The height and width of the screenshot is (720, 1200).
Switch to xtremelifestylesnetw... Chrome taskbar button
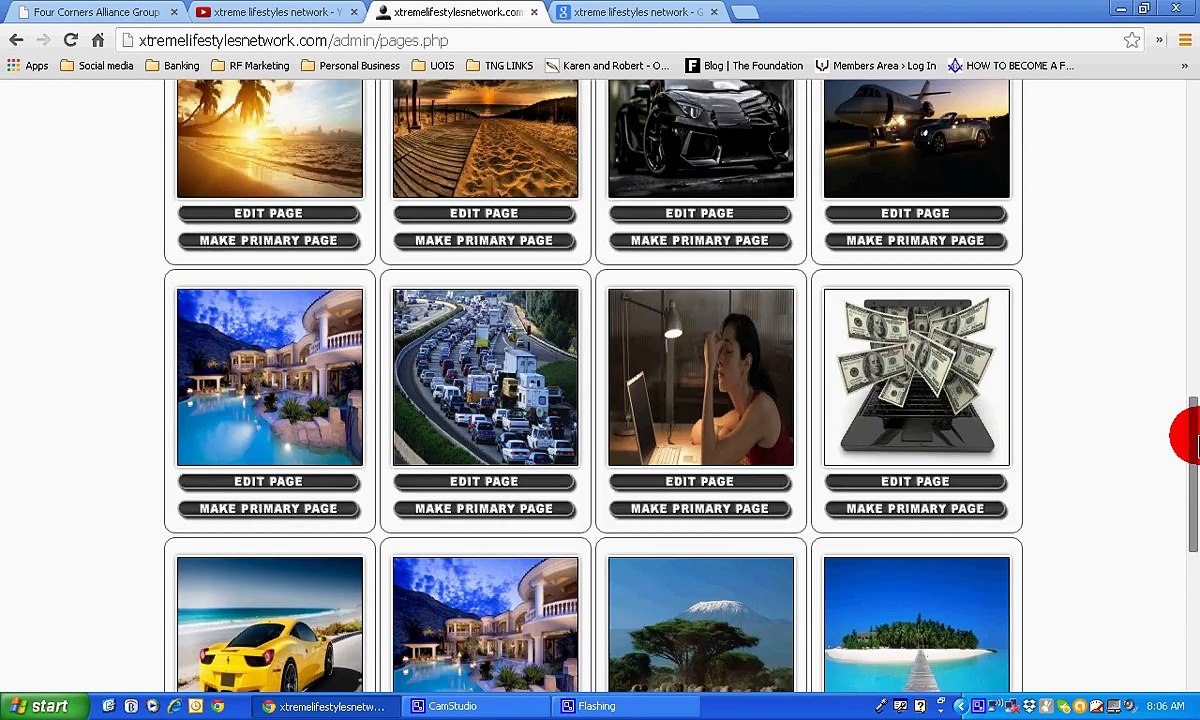tap(324, 706)
